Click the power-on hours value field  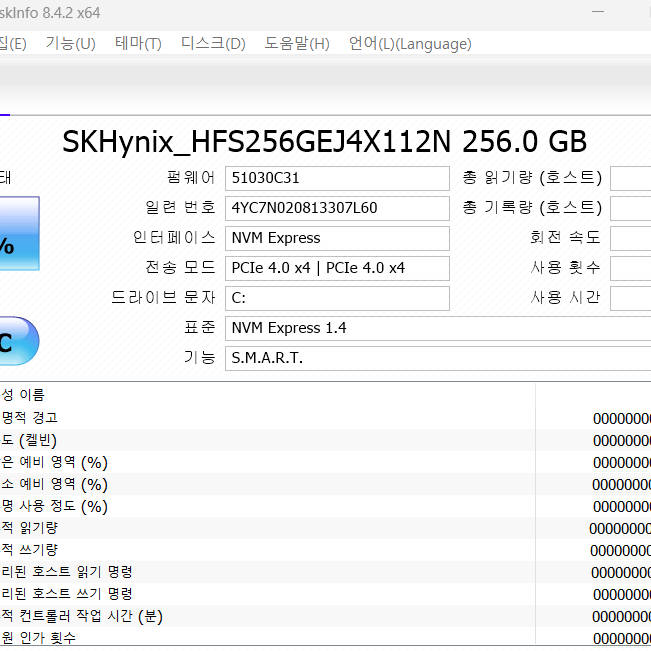(x=631, y=298)
